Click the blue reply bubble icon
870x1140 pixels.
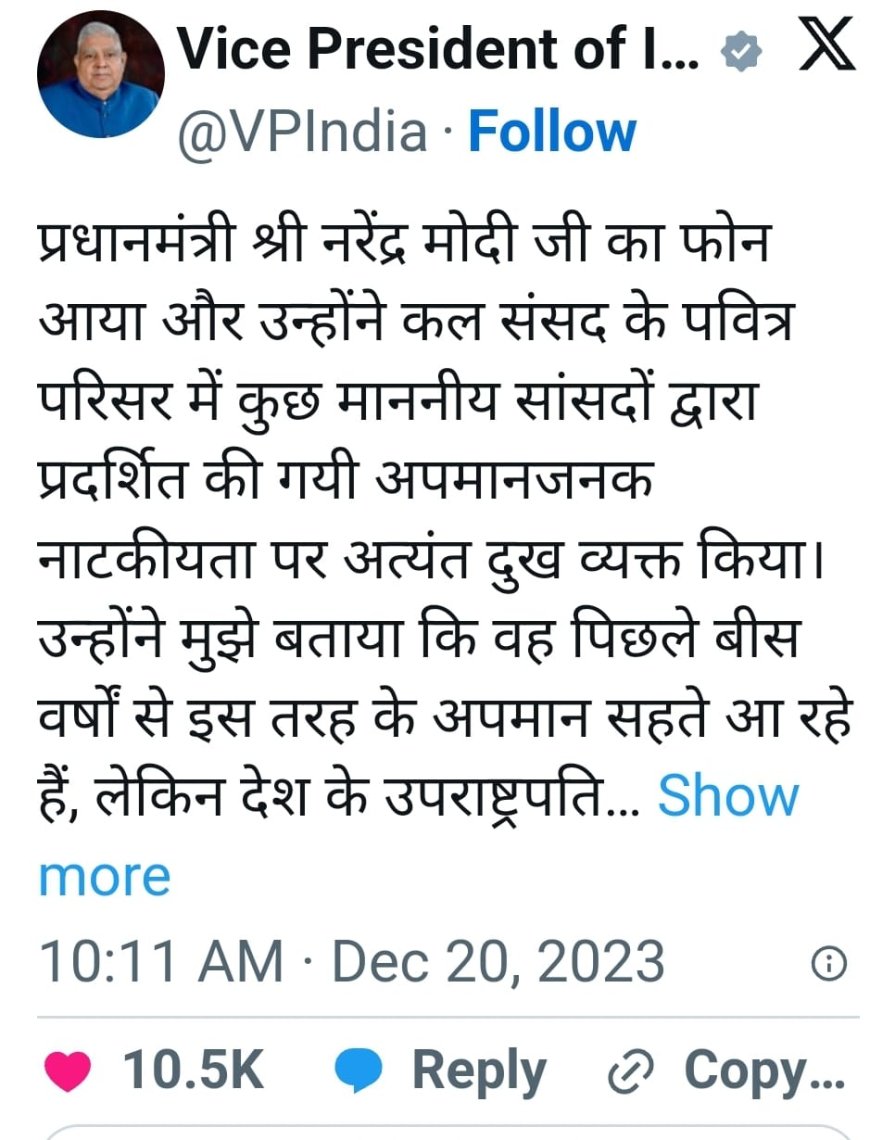coord(358,1071)
